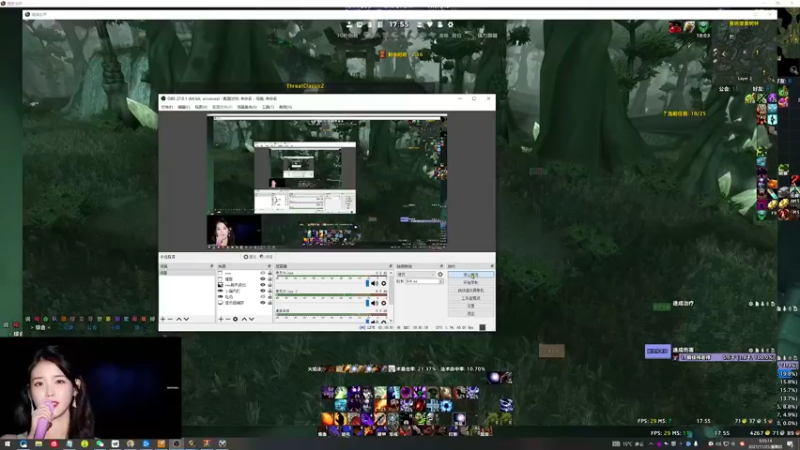The image size is (800, 450).
Task: Click the highlighted streaming button in Controls
Action: click(471, 274)
